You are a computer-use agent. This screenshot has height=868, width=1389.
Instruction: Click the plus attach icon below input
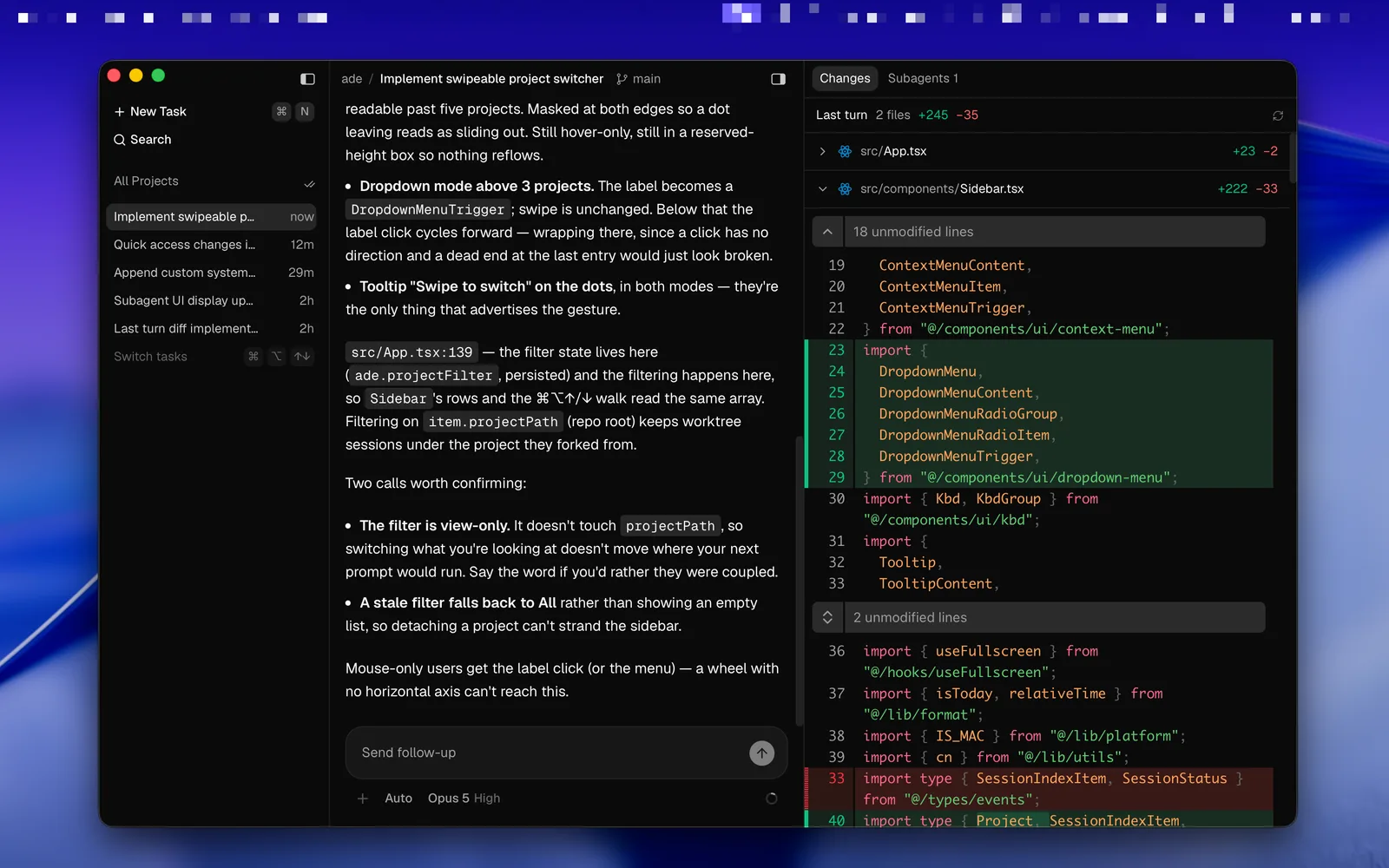pyautogui.click(x=363, y=799)
